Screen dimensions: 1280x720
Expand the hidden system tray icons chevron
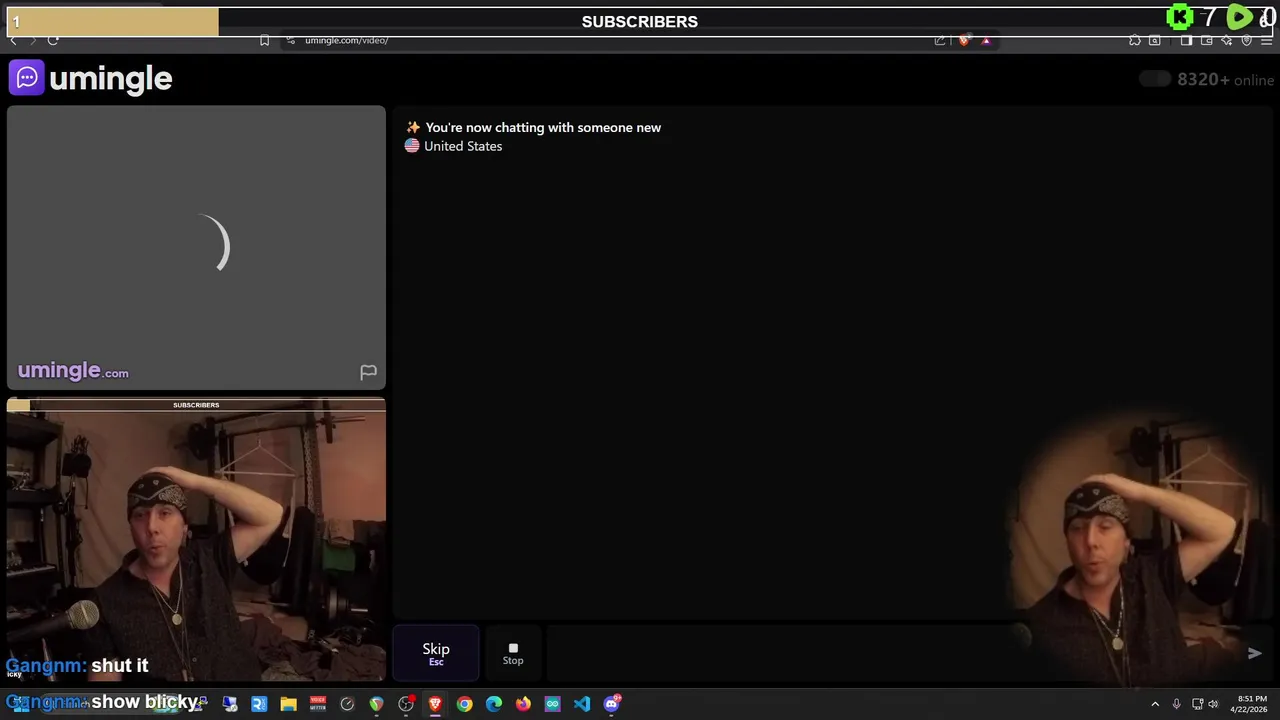tap(1155, 704)
